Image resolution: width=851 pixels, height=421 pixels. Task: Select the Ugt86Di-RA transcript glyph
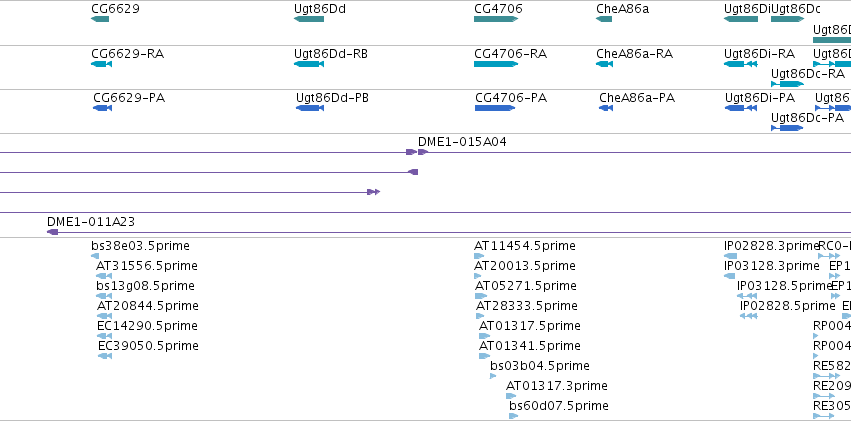(x=741, y=64)
